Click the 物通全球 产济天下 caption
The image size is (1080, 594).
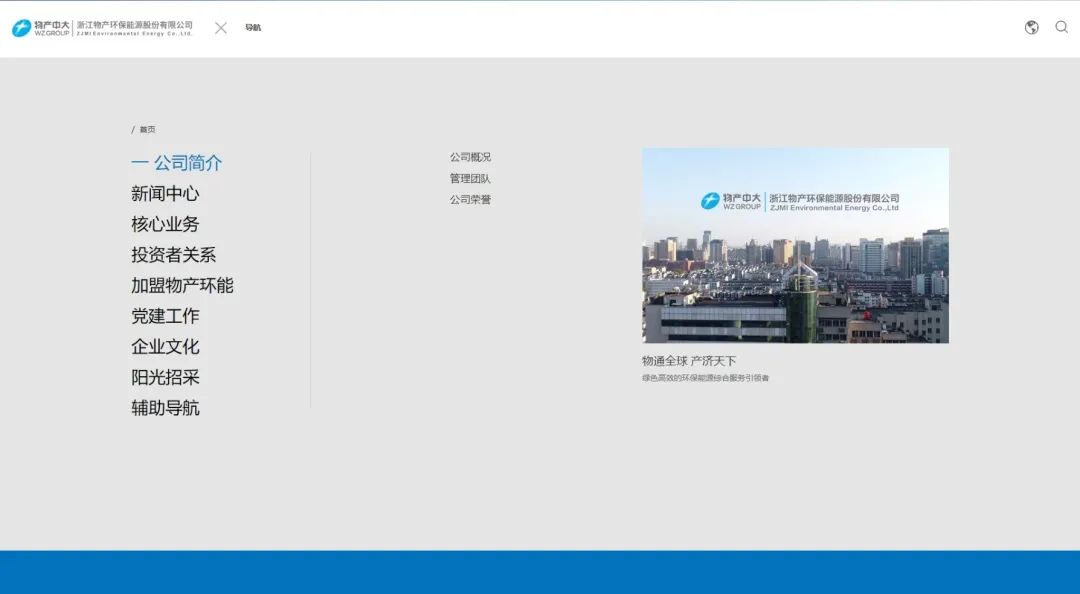pos(689,361)
